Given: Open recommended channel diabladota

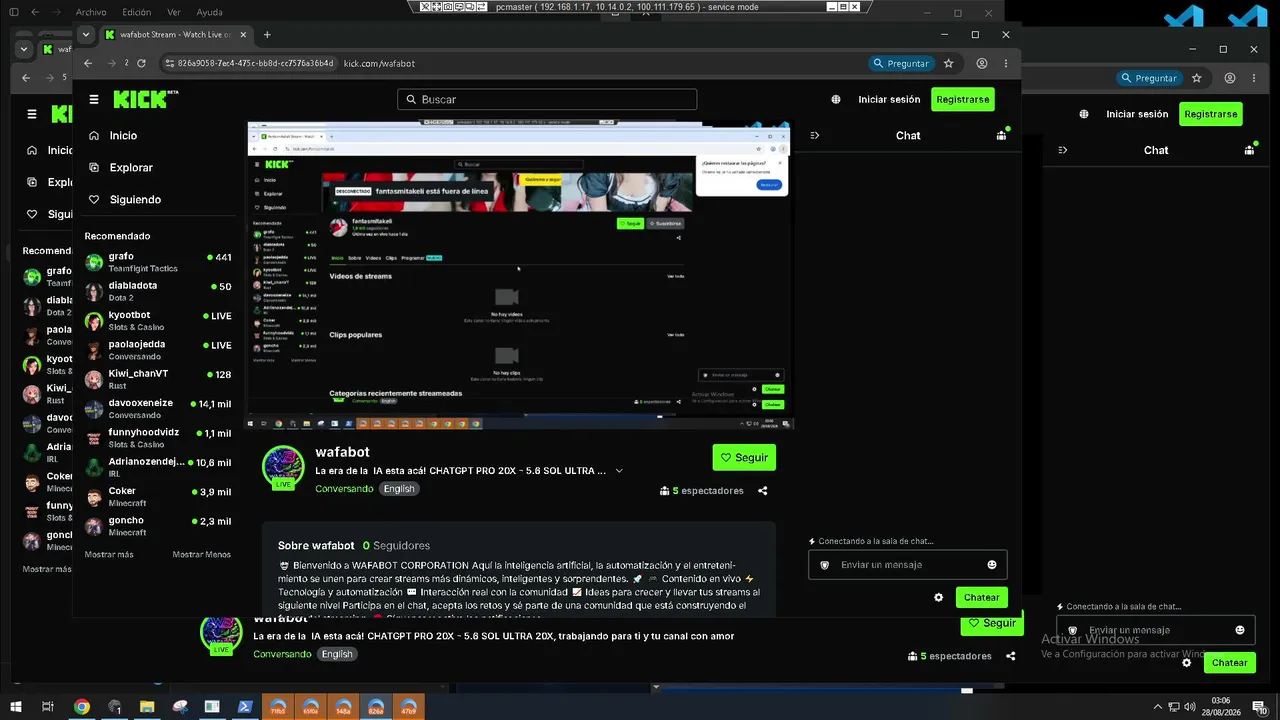Looking at the screenshot, I should 158,291.
